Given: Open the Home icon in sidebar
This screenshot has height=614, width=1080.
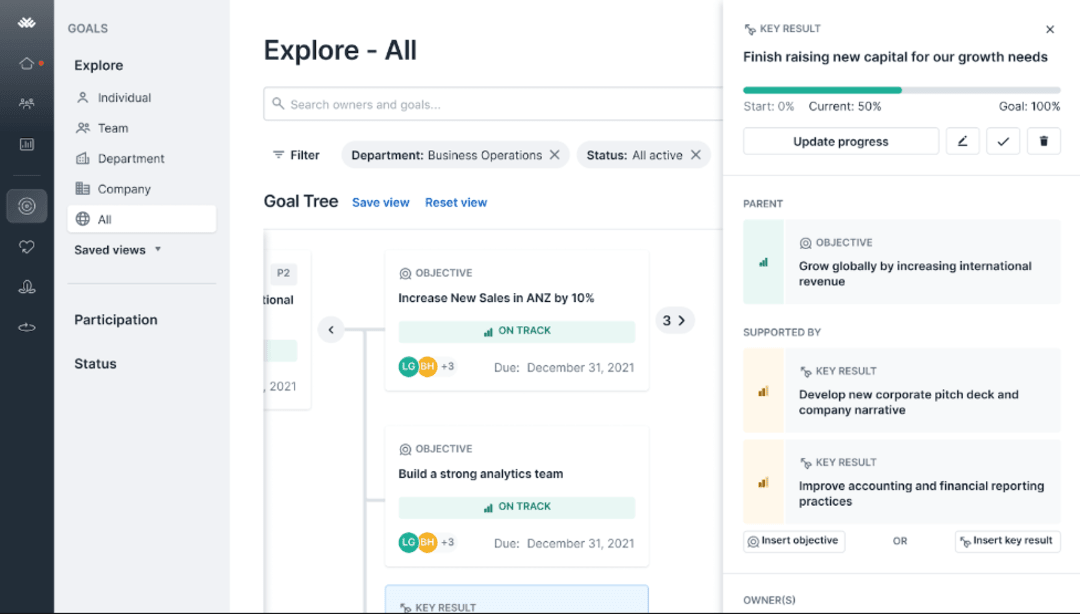Looking at the screenshot, I should pos(27,61).
